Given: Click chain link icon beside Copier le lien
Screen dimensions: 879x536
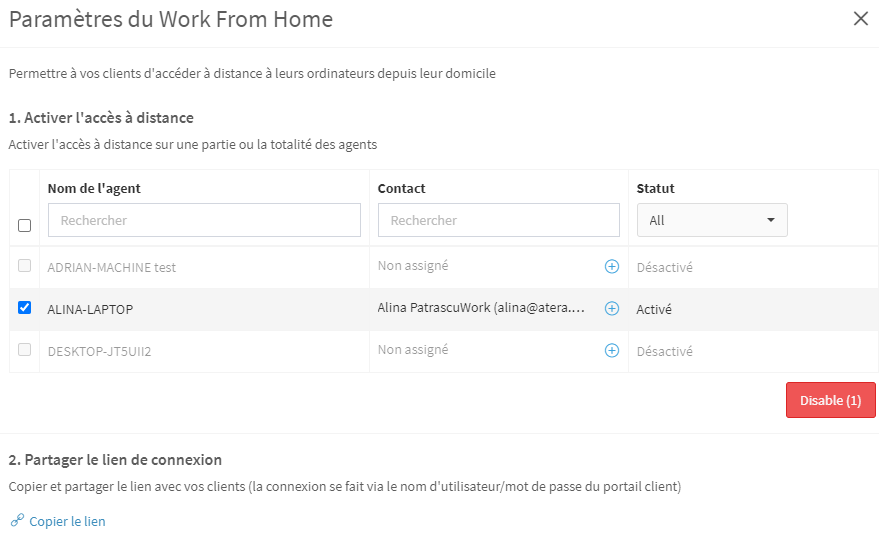Looking at the screenshot, I should tap(17, 520).
